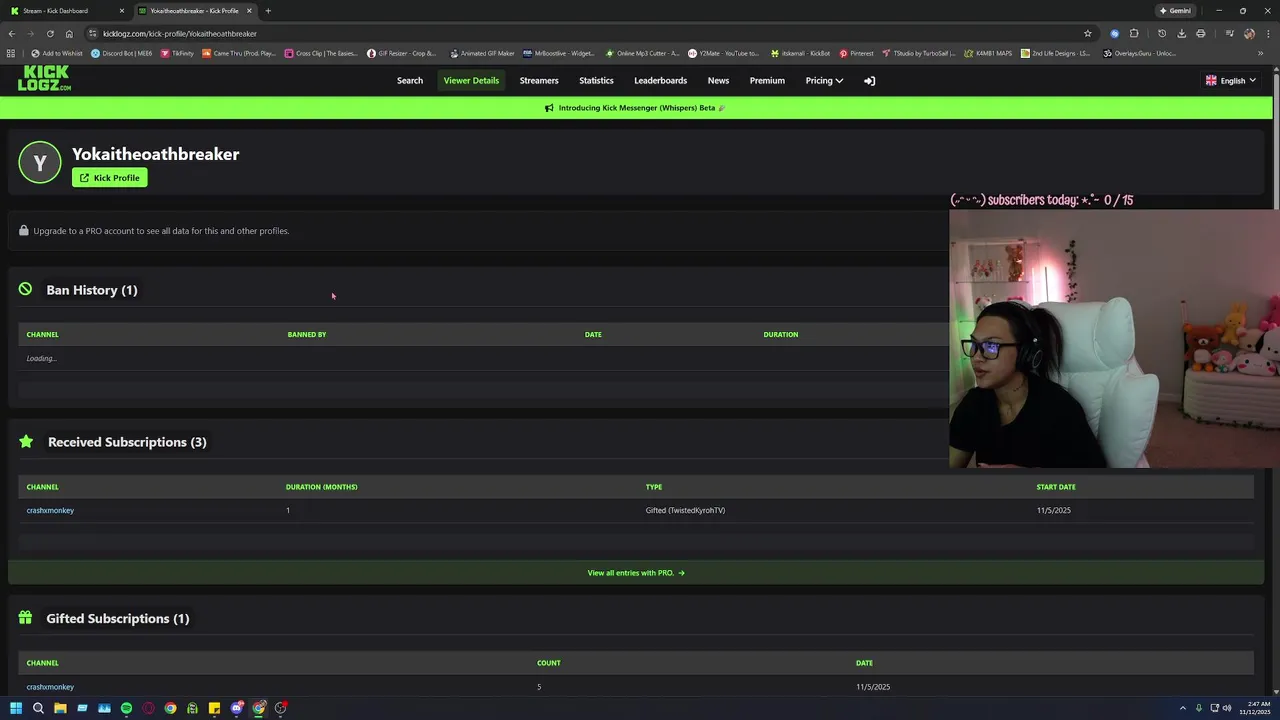Open Windows taskbar search
This screenshot has height=720, width=1280.
[x=38, y=708]
